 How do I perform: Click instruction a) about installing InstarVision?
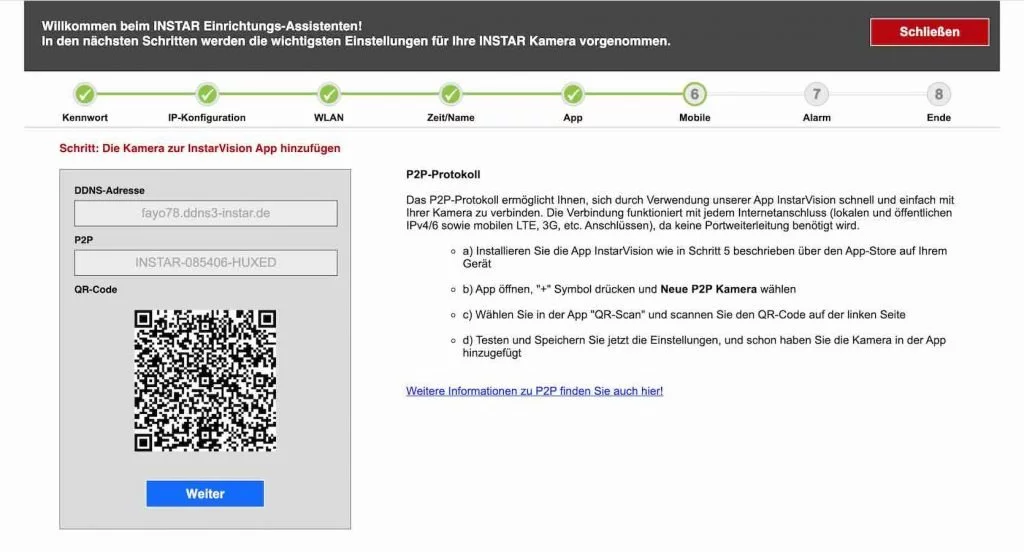point(705,257)
